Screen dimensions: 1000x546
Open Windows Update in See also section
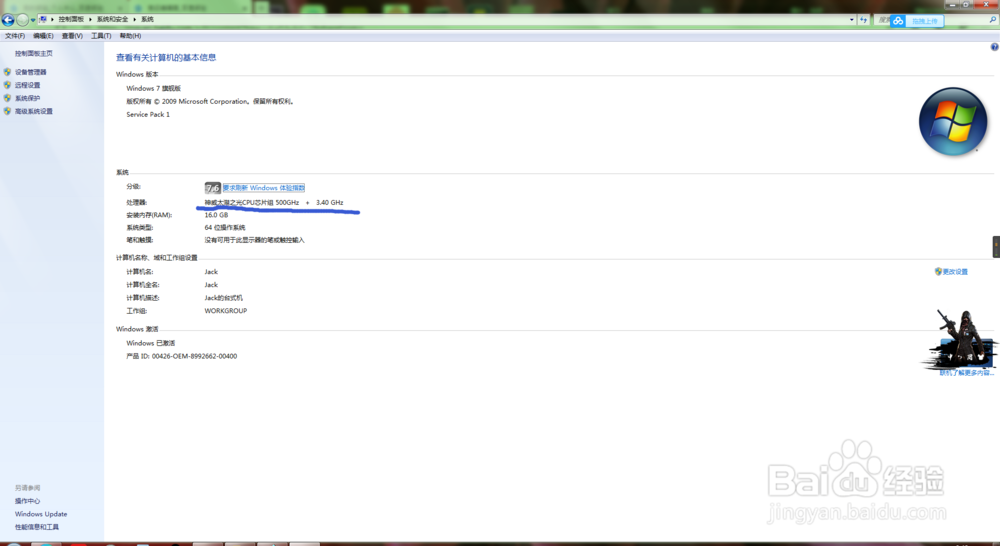pos(41,513)
